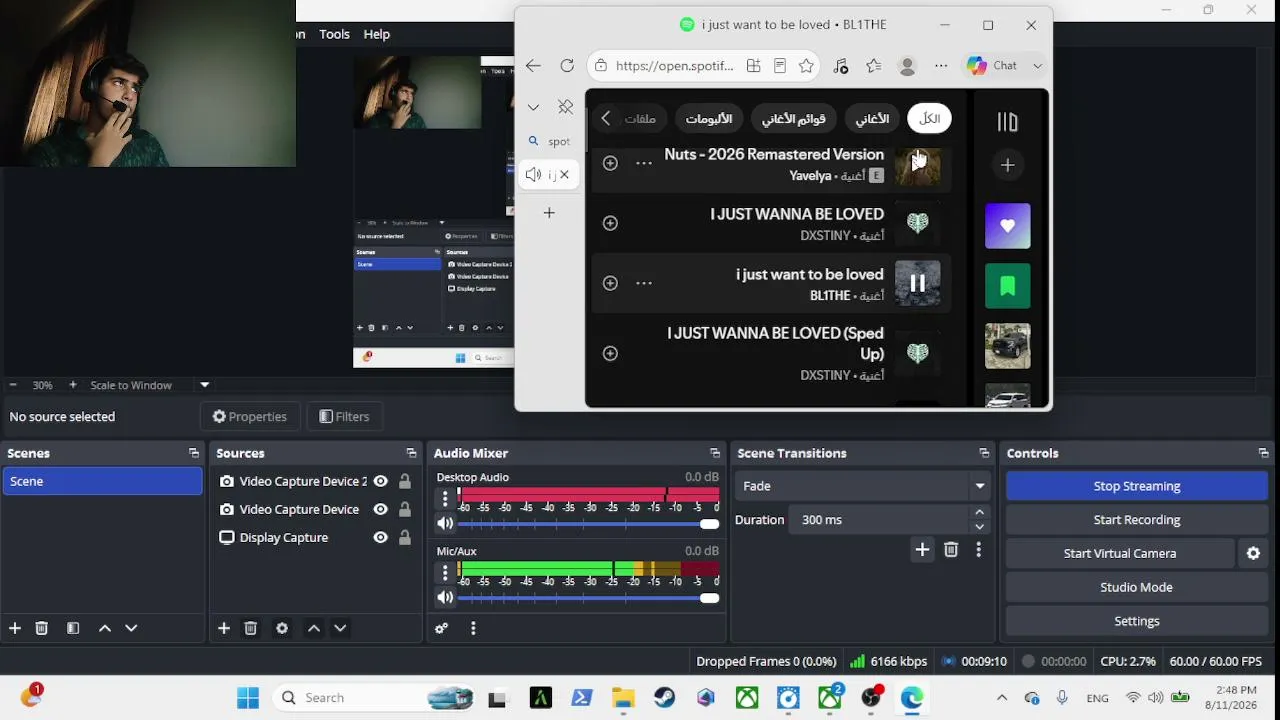The height and width of the screenshot is (720, 1280).
Task: Float the Audio Mixer dock pop-out icon
Action: click(715, 453)
